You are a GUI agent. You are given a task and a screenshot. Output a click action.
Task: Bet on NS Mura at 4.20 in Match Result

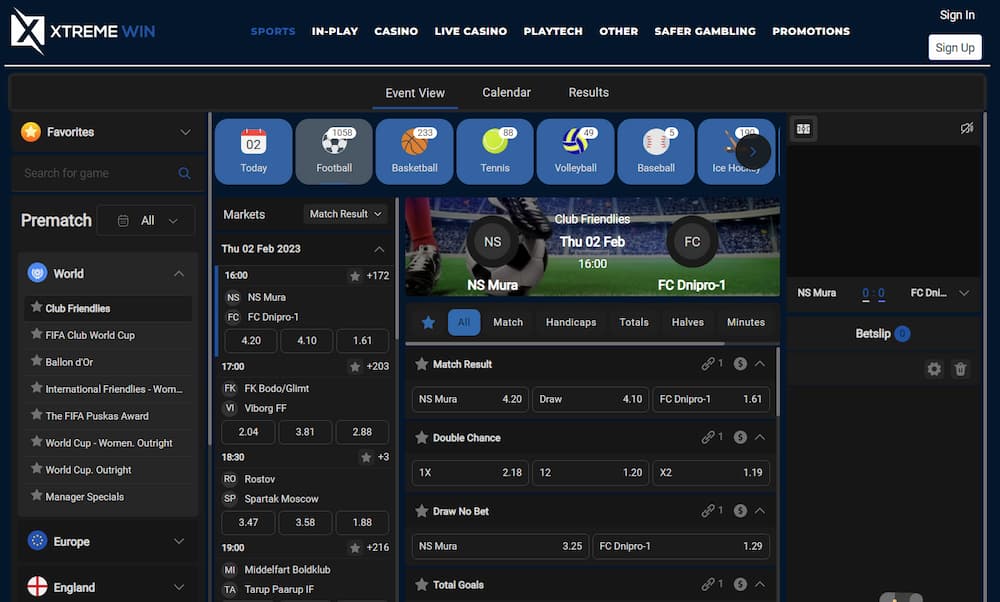click(x=470, y=399)
